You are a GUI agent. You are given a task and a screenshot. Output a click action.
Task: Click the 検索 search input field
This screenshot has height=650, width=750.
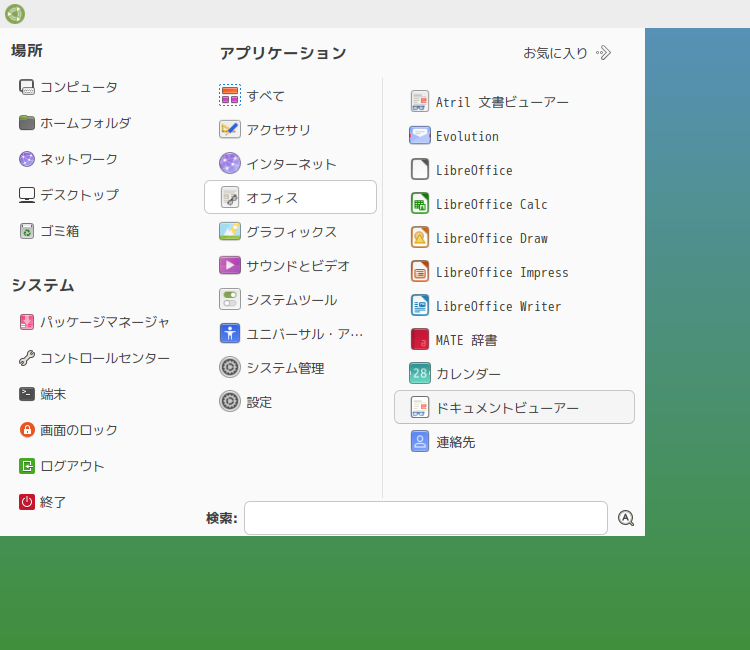[x=426, y=518]
